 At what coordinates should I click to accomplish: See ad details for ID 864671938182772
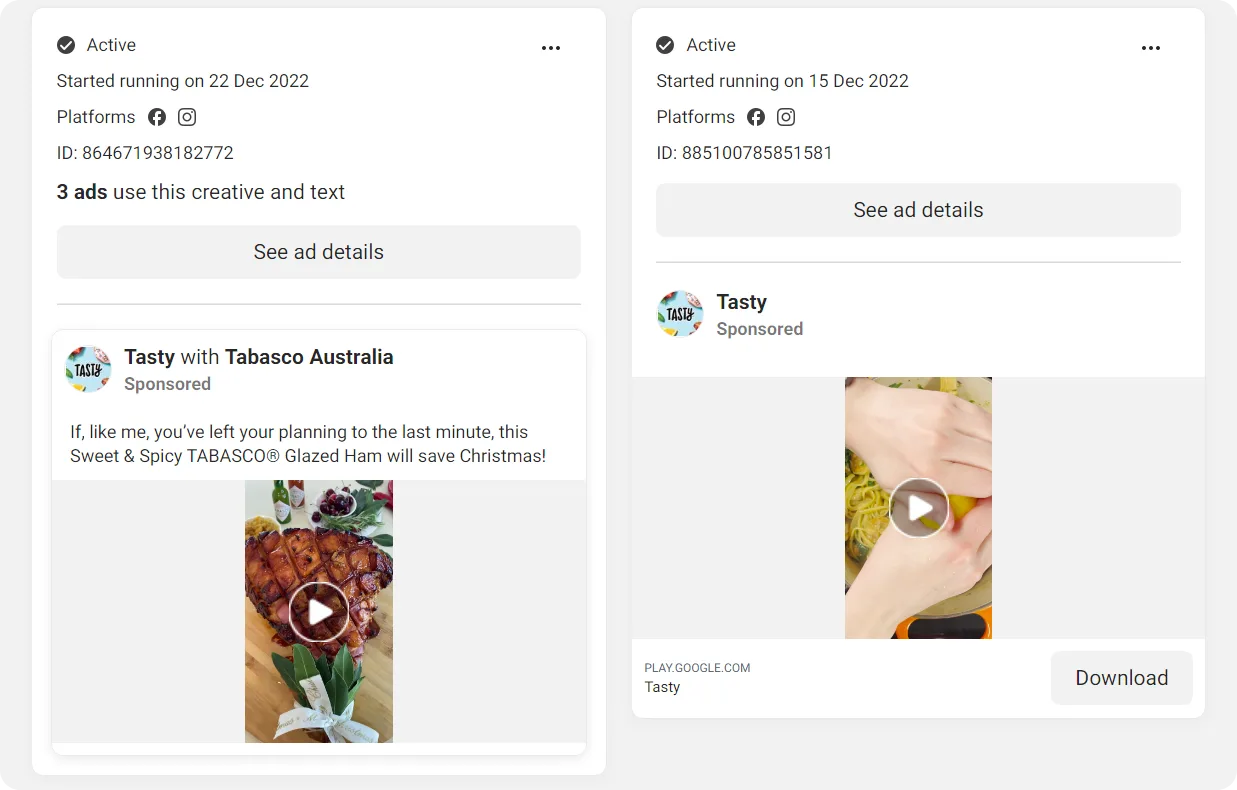[x=319, y=252]
